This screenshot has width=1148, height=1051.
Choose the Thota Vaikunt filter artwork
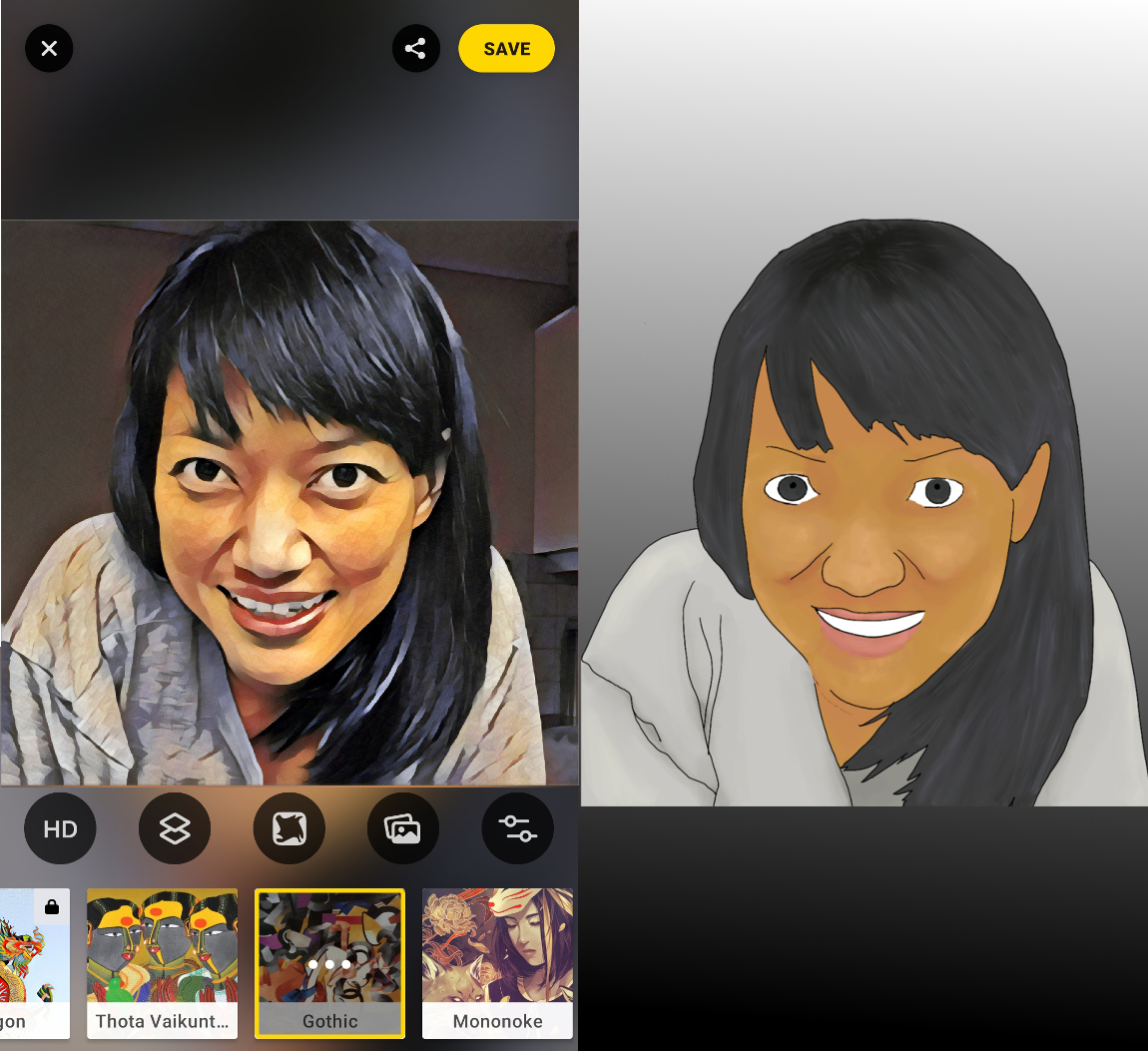coord(162,945)
